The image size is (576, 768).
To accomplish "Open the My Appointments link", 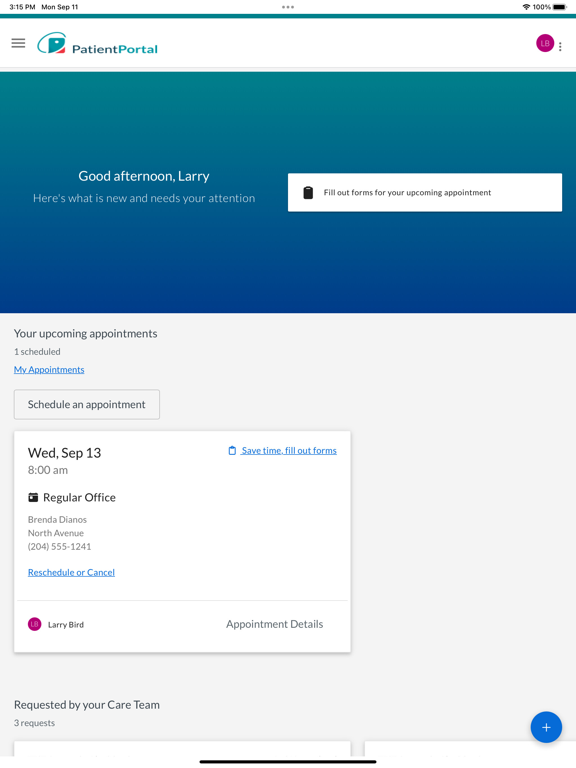I will (x=49, y=370).
